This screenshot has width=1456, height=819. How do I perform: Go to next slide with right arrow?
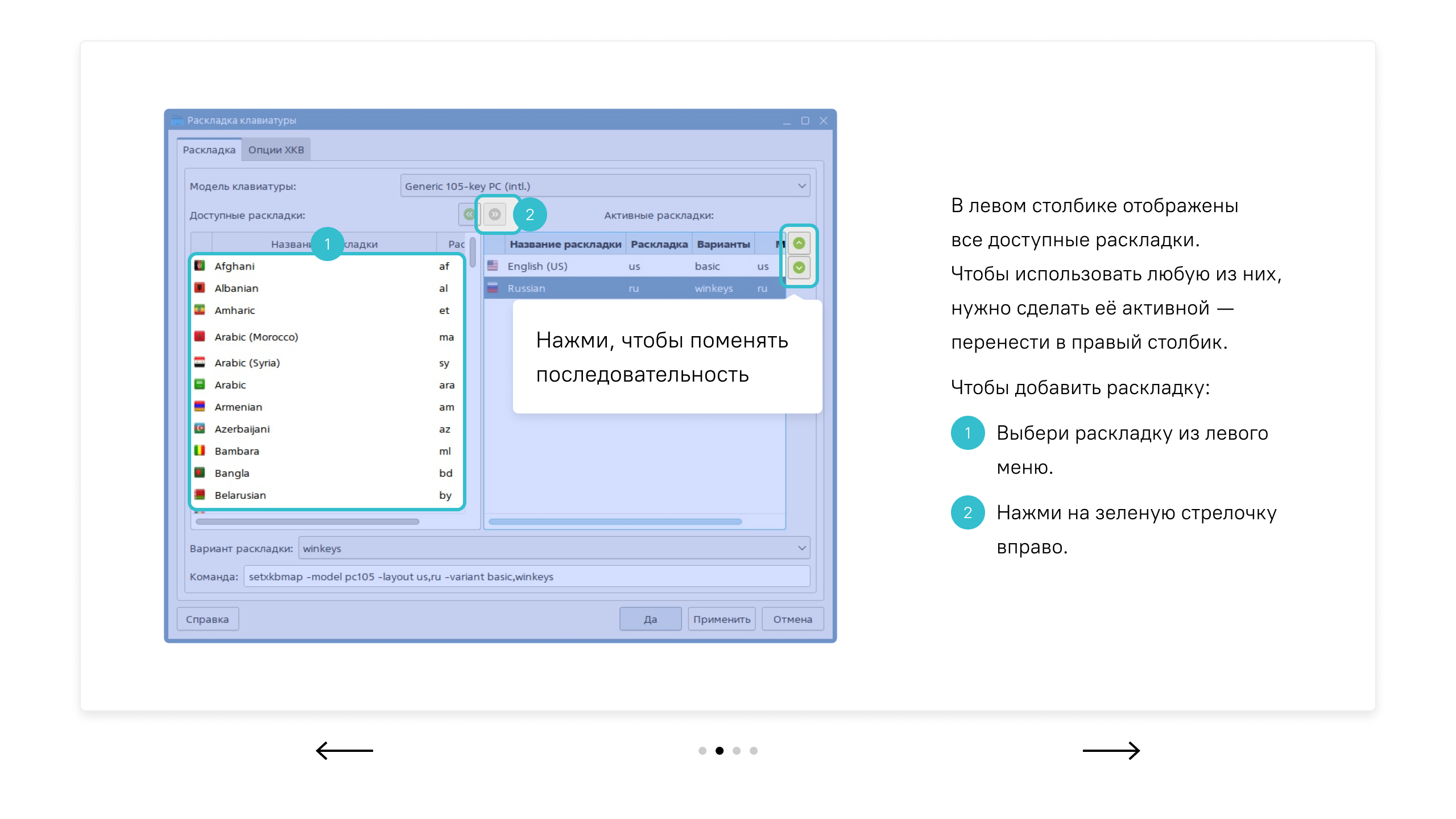coord(1111,750)
